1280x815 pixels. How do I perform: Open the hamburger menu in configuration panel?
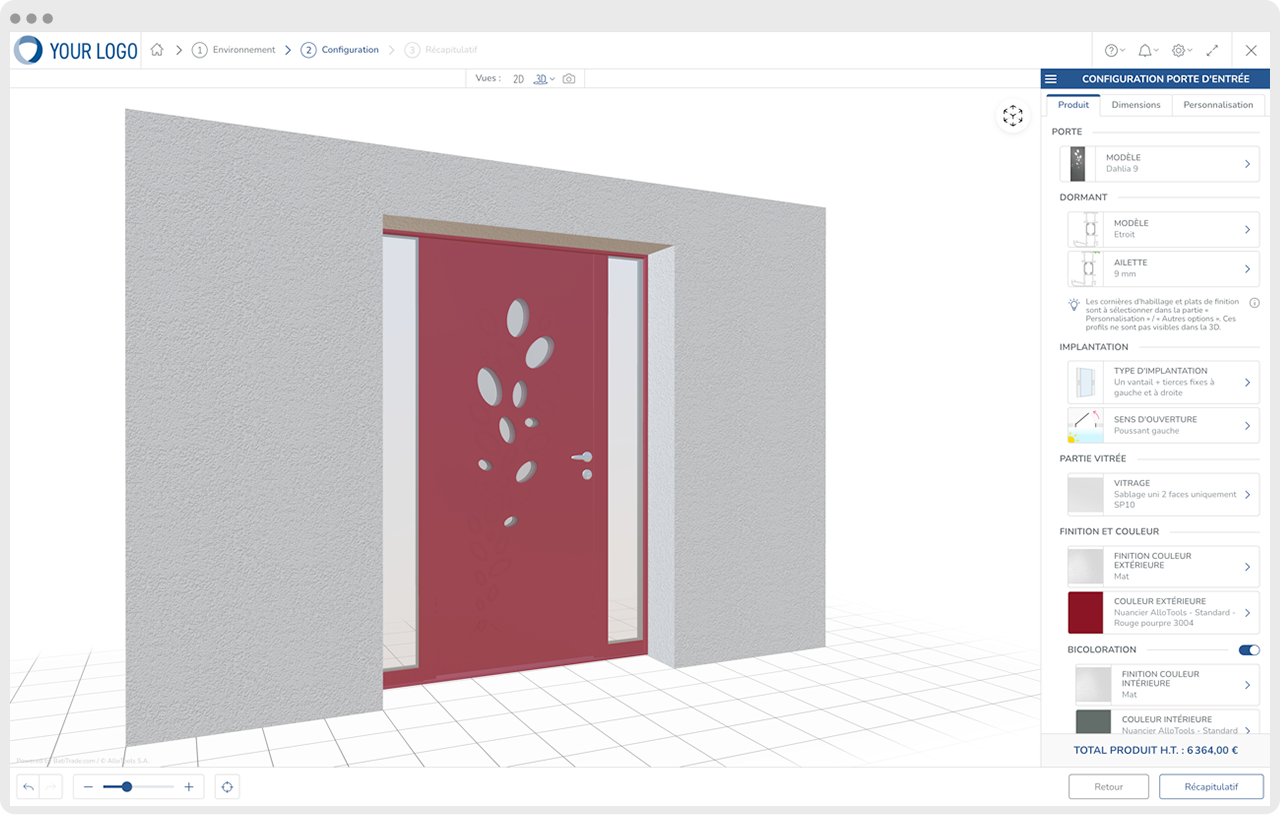1050,79
